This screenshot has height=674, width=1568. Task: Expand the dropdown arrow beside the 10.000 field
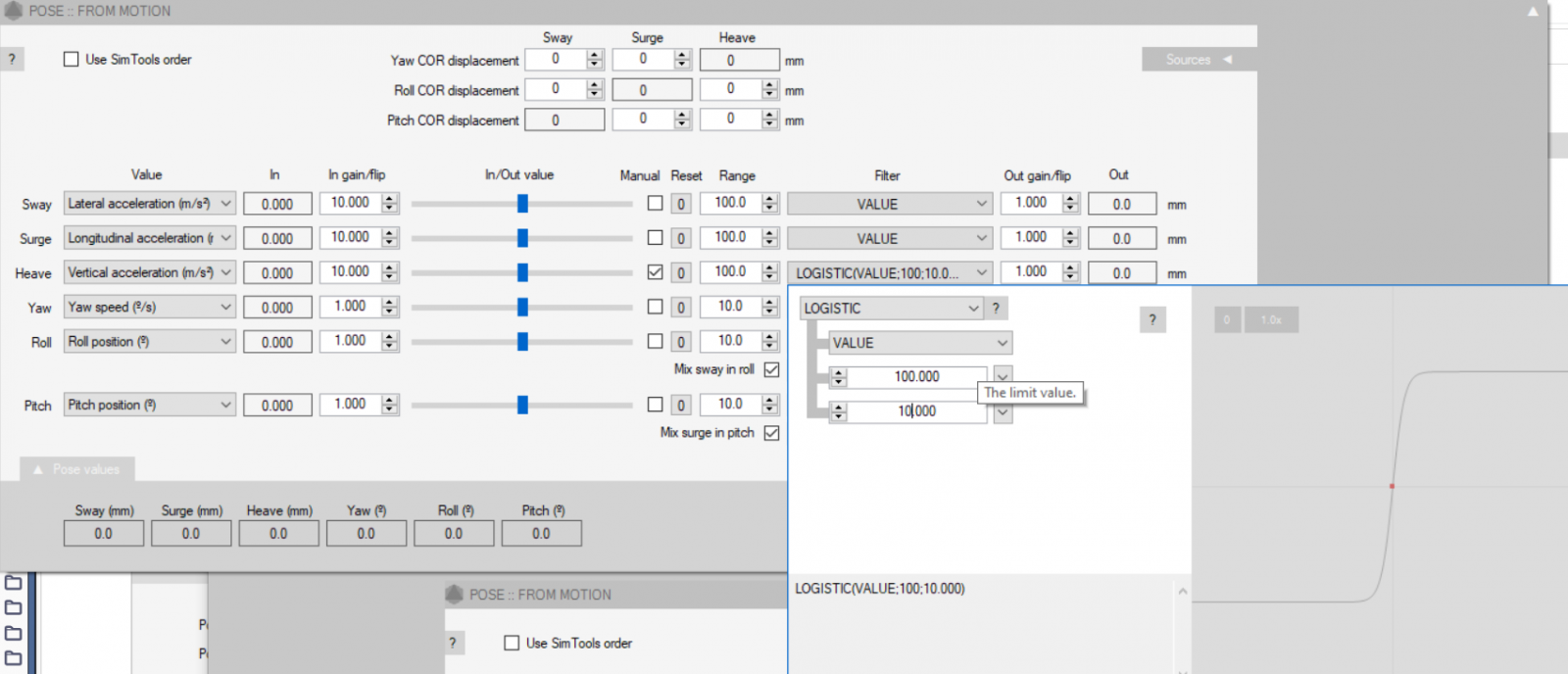coord(1003,413)
